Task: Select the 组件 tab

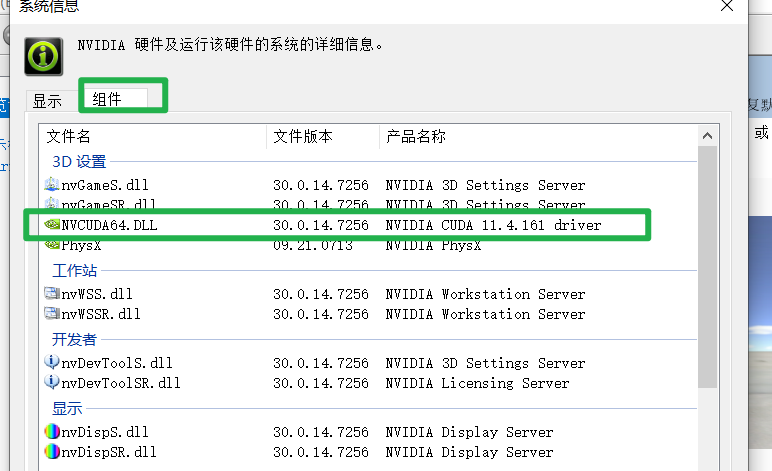Action: (115, 98)
